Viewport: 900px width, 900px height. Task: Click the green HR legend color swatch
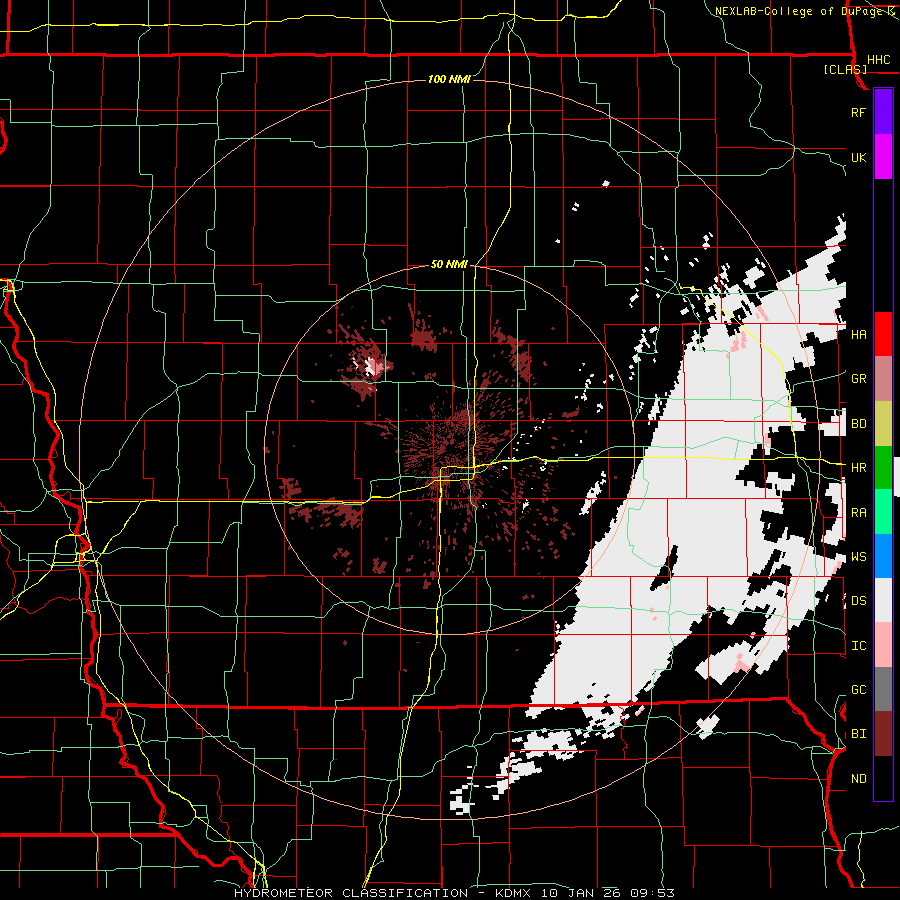(x=883, y=467)
